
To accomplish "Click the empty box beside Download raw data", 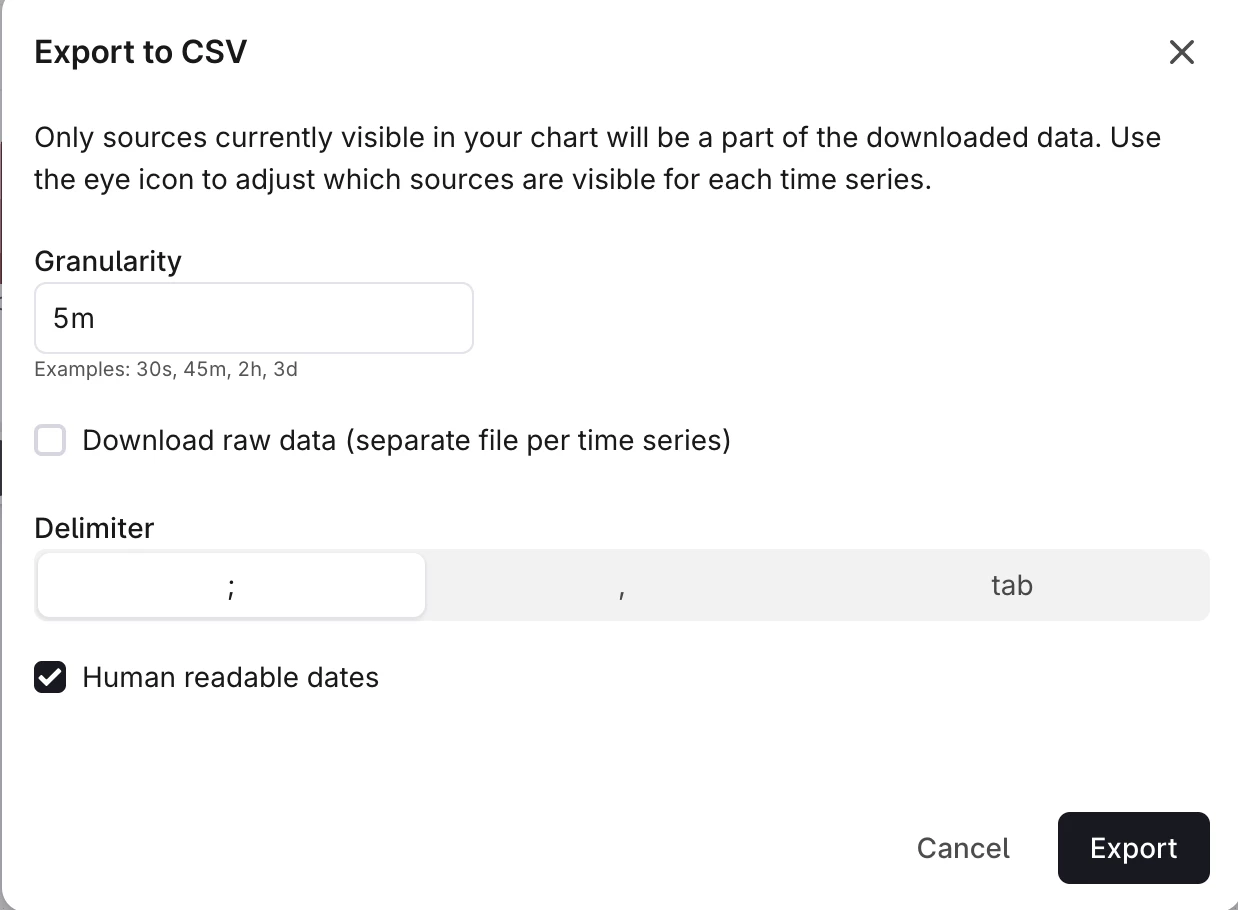I will pos(50,440).
